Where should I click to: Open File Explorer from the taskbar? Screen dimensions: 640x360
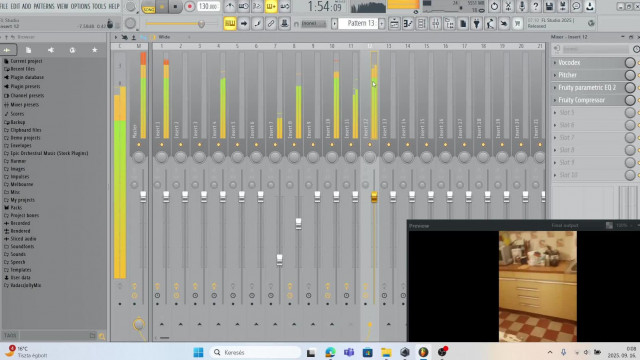(386, 352)
